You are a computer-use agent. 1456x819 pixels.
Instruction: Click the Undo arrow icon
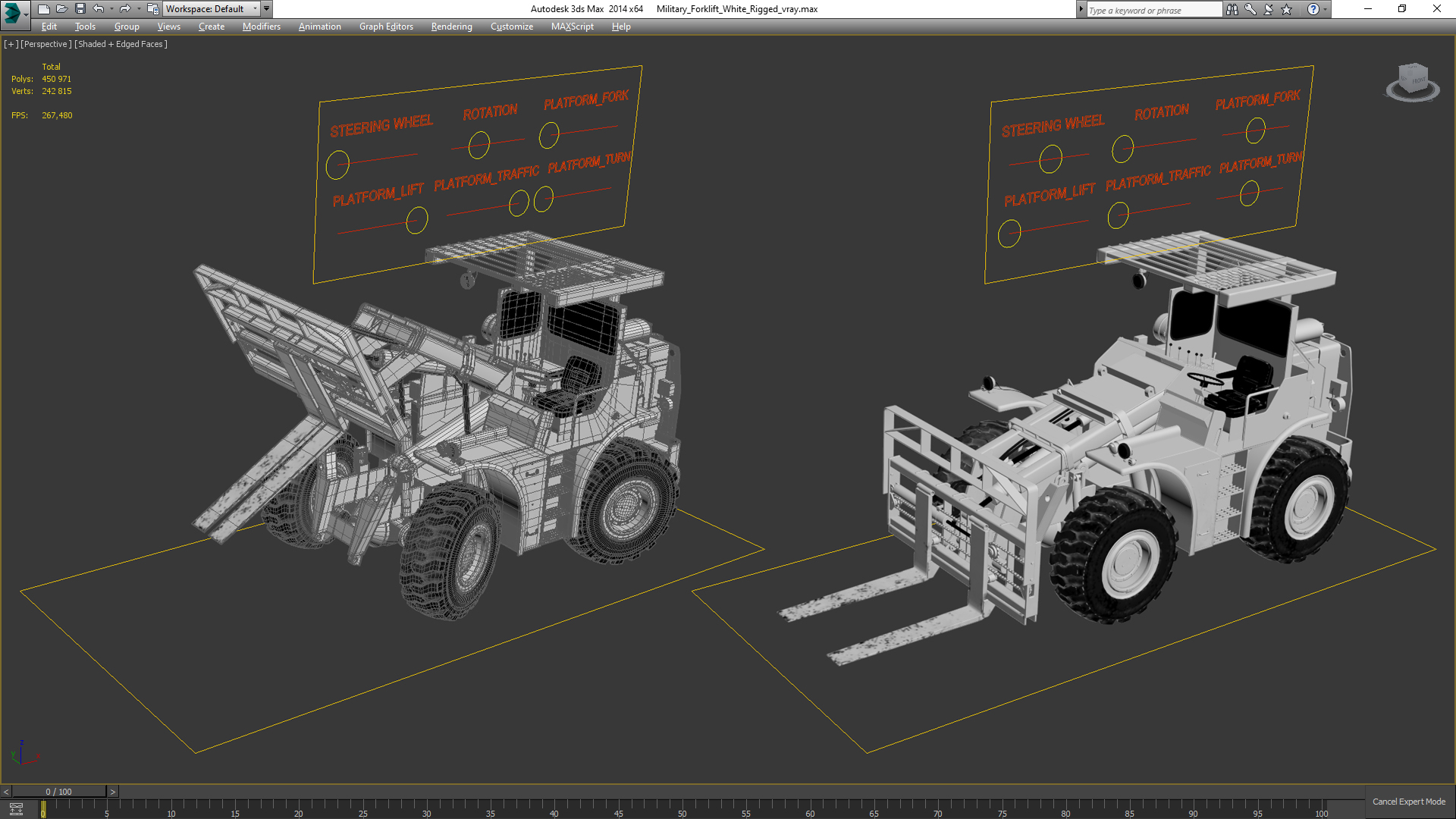[99, 9]
